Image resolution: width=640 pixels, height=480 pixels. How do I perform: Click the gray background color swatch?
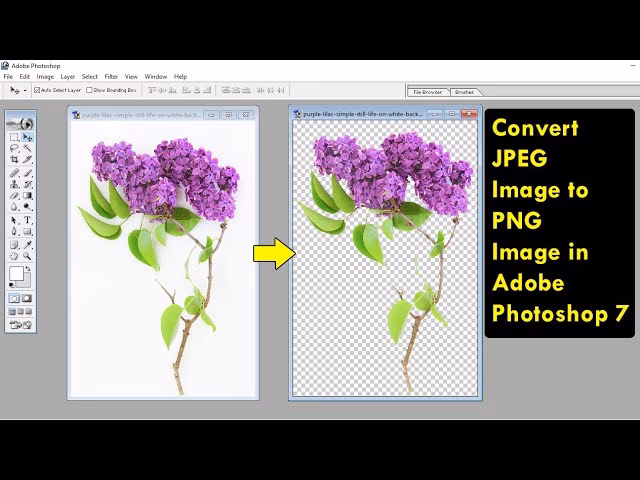tap(25, 282)
